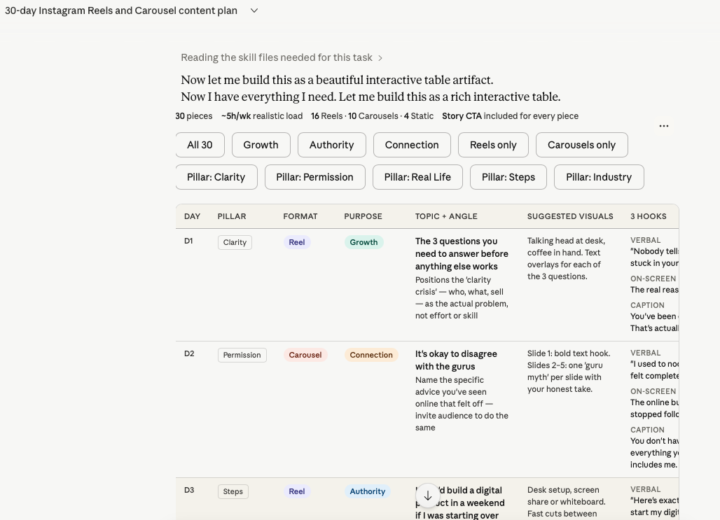Open the three-dots artifact options menu

click(664, 126)
